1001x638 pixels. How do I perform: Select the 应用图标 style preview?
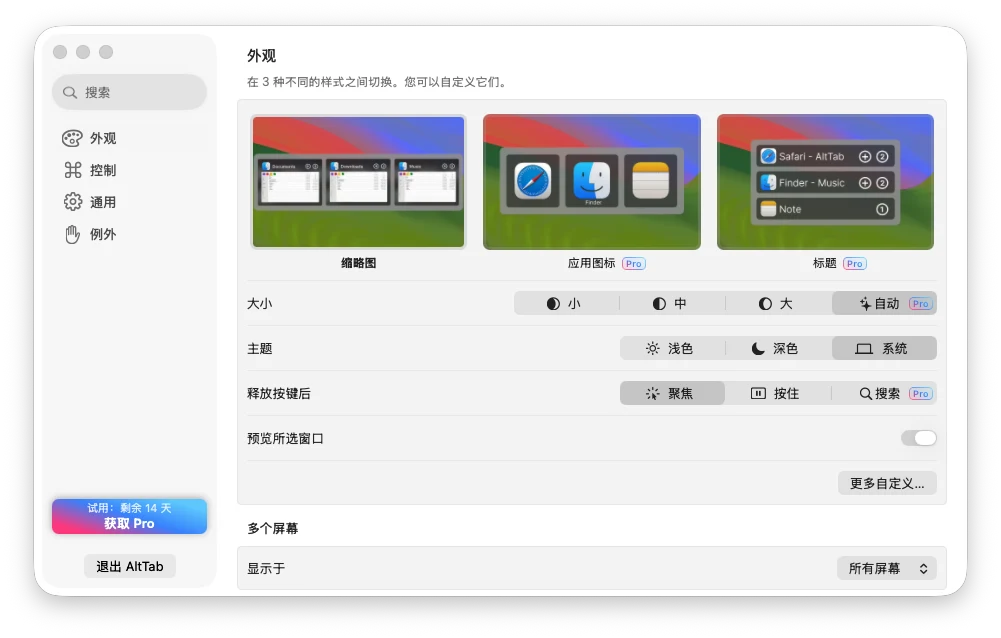pos(592,181)
